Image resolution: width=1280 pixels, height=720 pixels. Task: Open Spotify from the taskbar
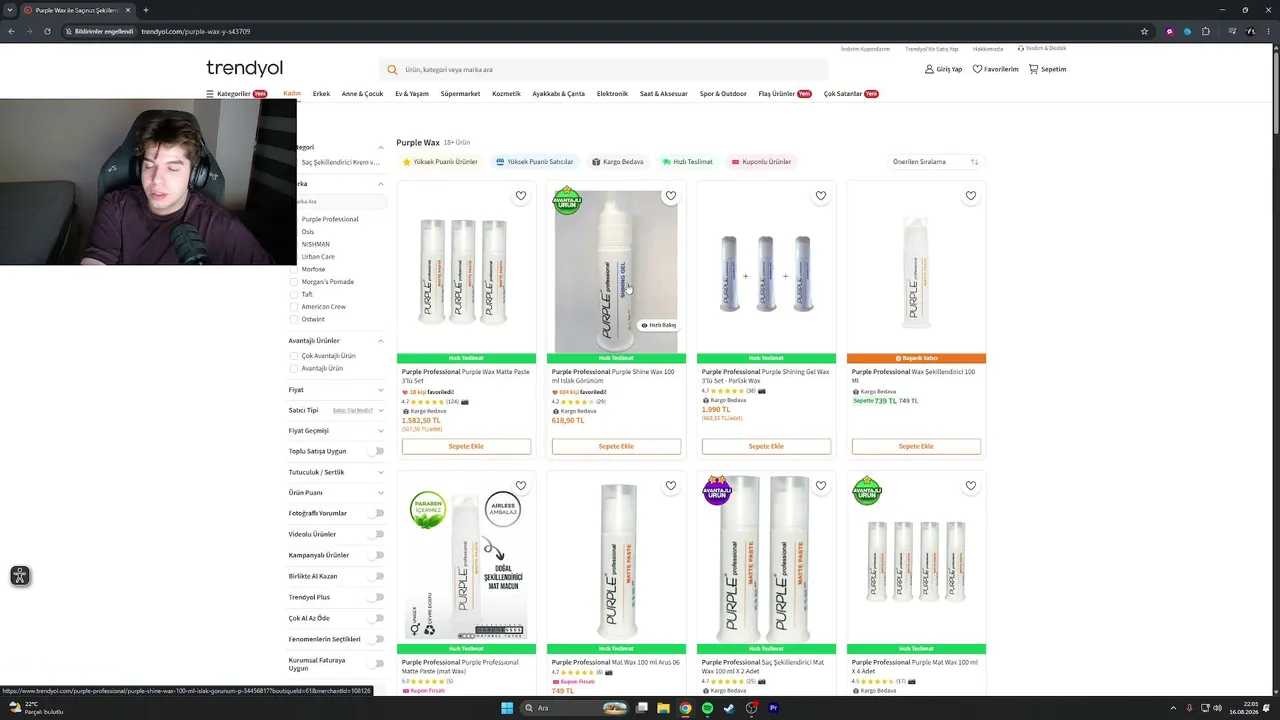707,708
